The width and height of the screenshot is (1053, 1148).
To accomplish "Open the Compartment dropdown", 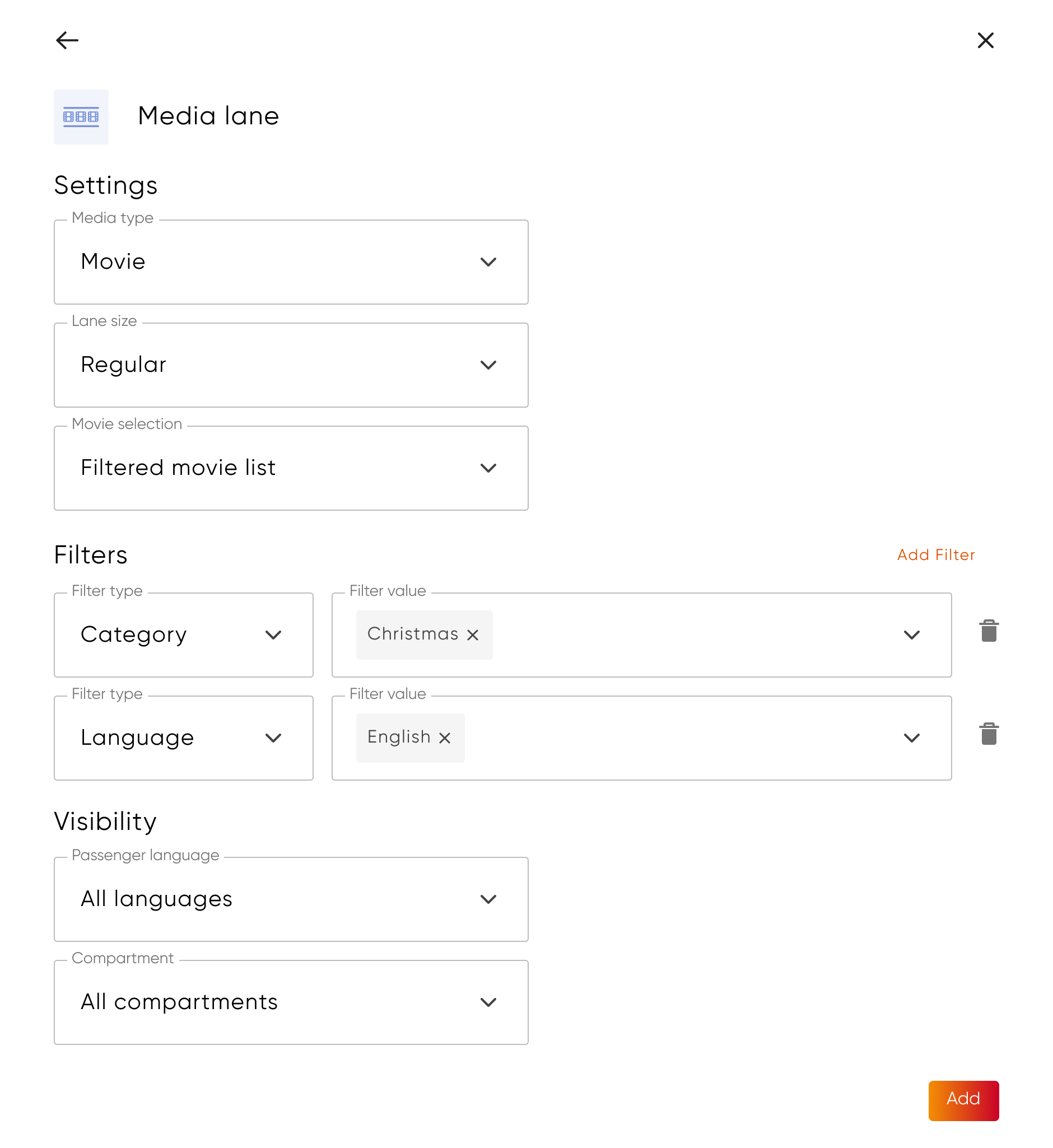I will 291,1003.
